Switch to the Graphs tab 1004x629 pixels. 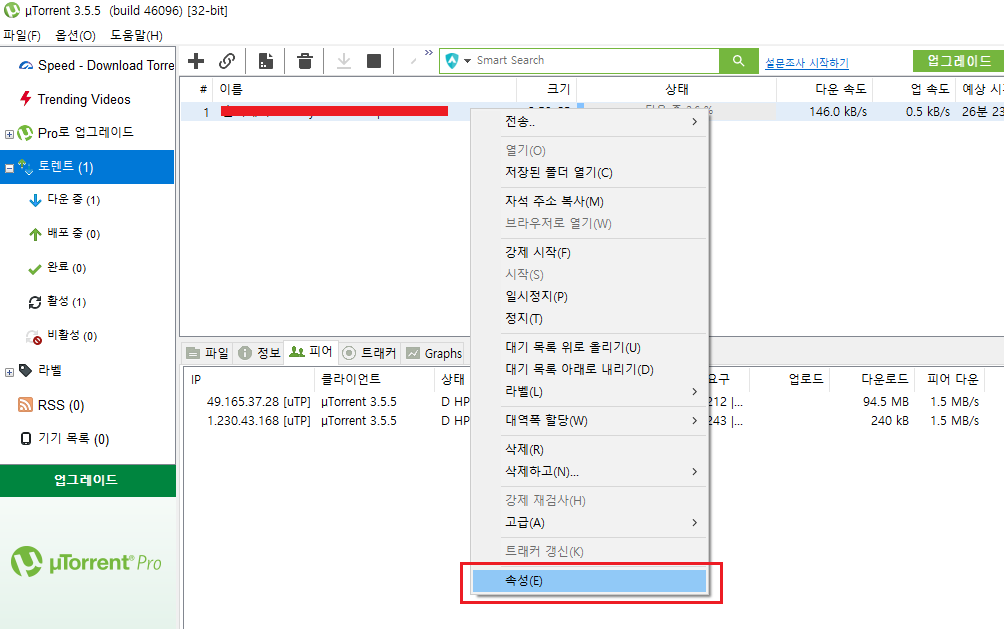tap(434, 353)
